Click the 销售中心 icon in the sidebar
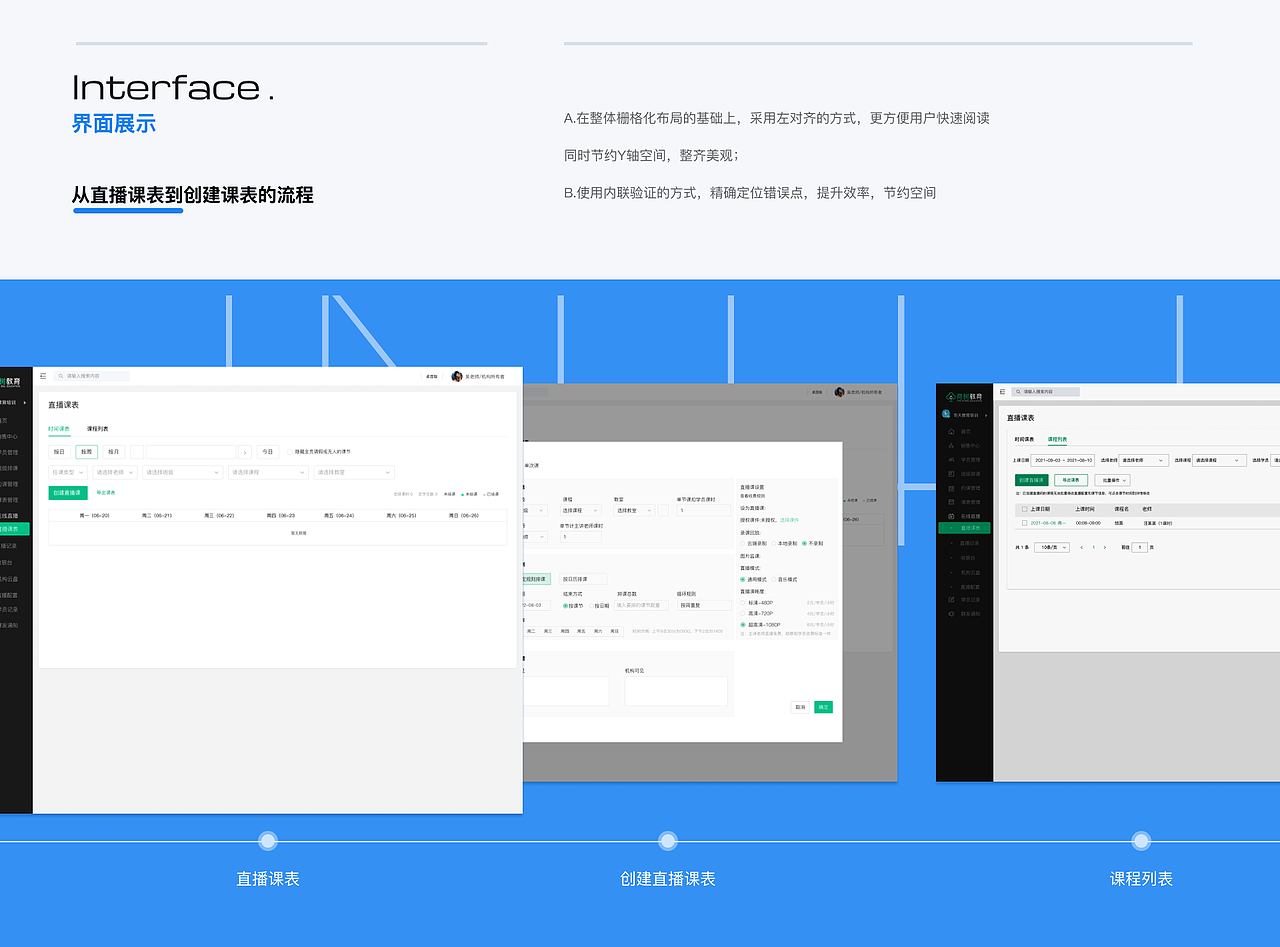The width and height of the screenshot is (1280, 947). (x=950, y=446)
